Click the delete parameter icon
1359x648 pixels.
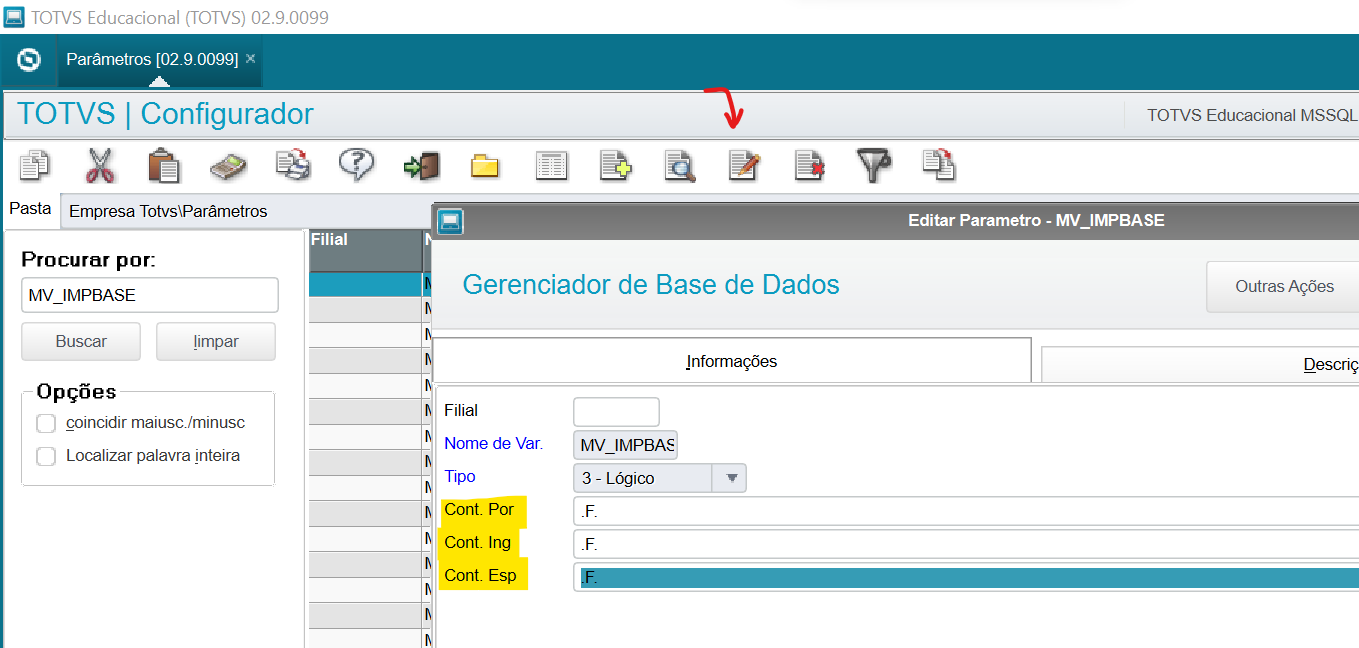pyautogui.click(x=809, y=165)
